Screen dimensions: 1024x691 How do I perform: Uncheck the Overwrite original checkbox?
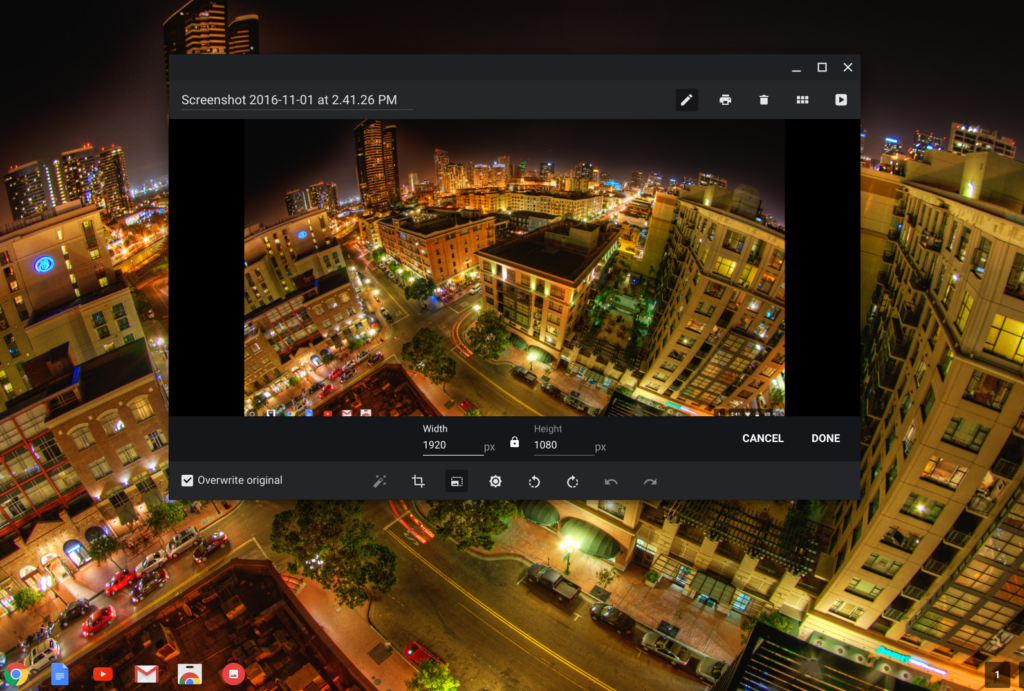pyautogui.click(x=187, y=480)
